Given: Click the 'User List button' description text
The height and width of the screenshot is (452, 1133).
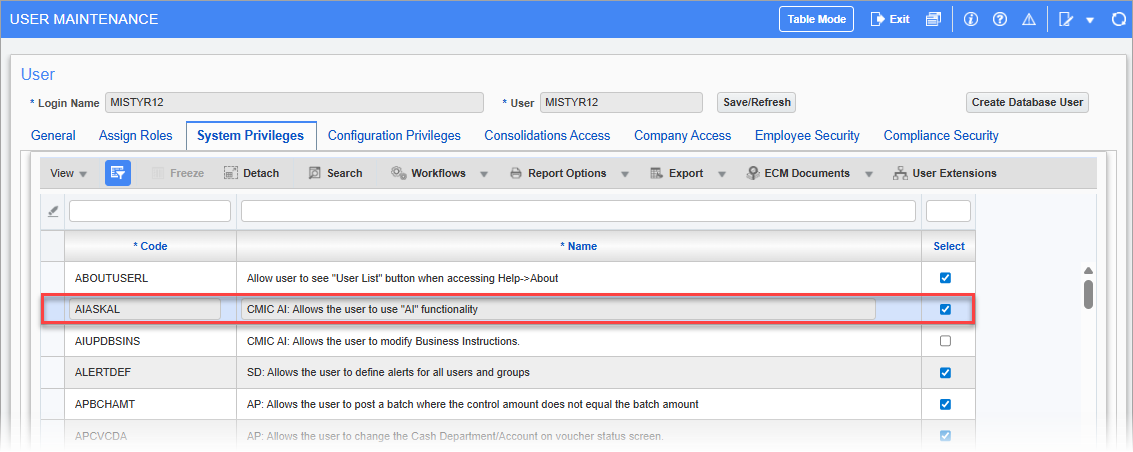Looking at the screenshot, I should (402, 278).
